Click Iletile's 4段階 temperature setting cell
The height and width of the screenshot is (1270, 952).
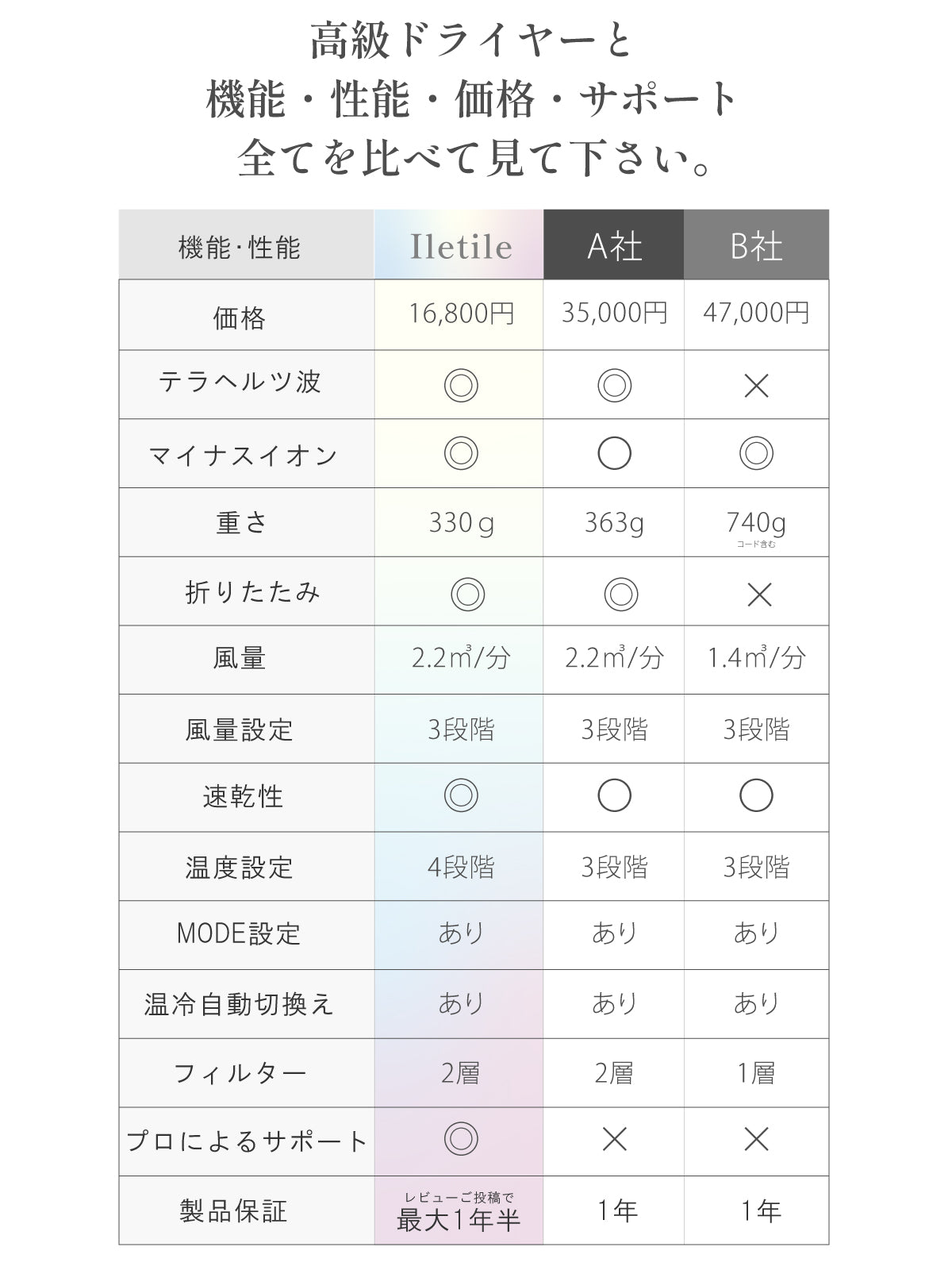click(460, 867)
